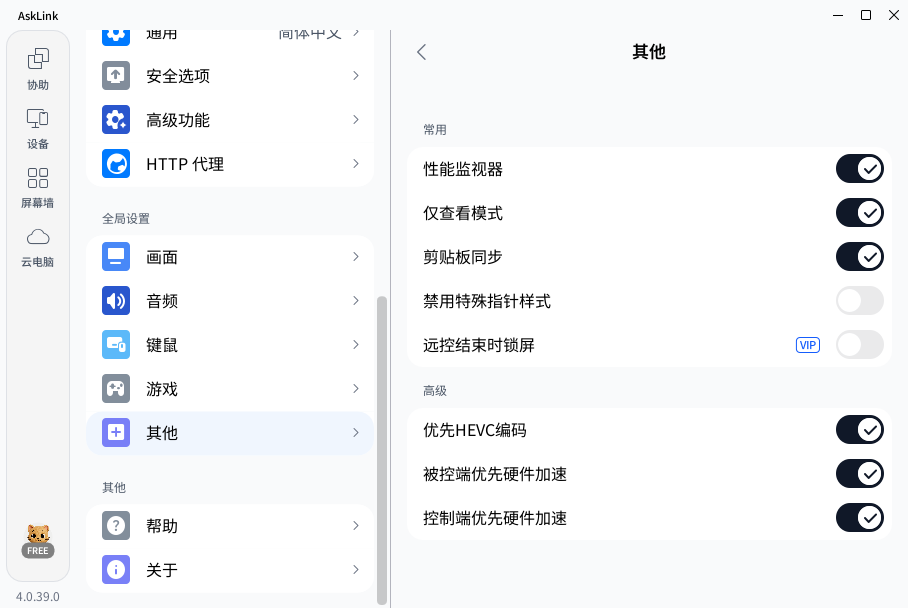The image size is (908, 608).
Task: Open HTTP 代理 chevron arrow
Action: coord(356,164)
